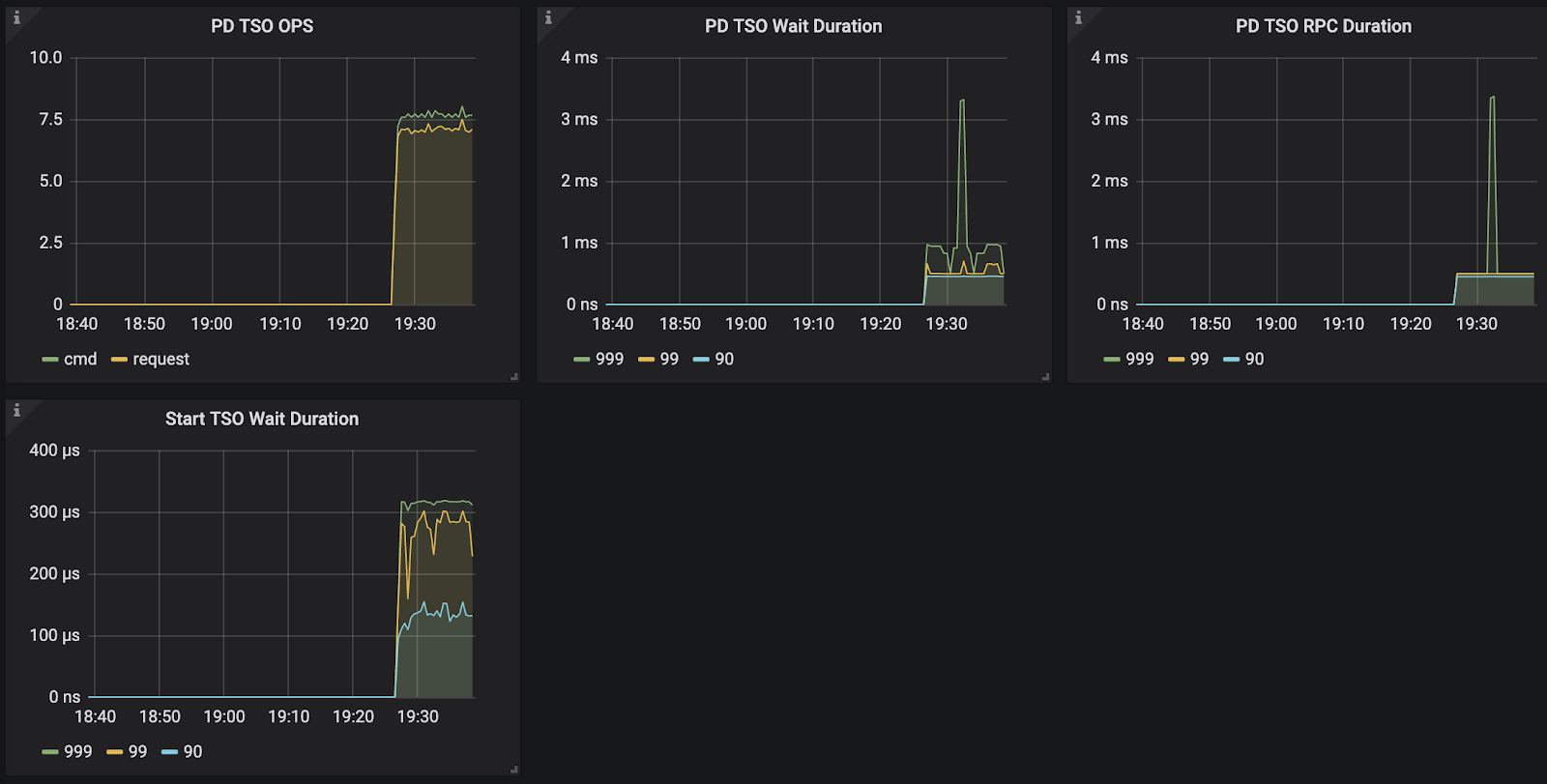The width and height of the screenshot is (1547, 784).
Task: Click the info icon on PD TSO OPS panel
Action: point(16,18)
